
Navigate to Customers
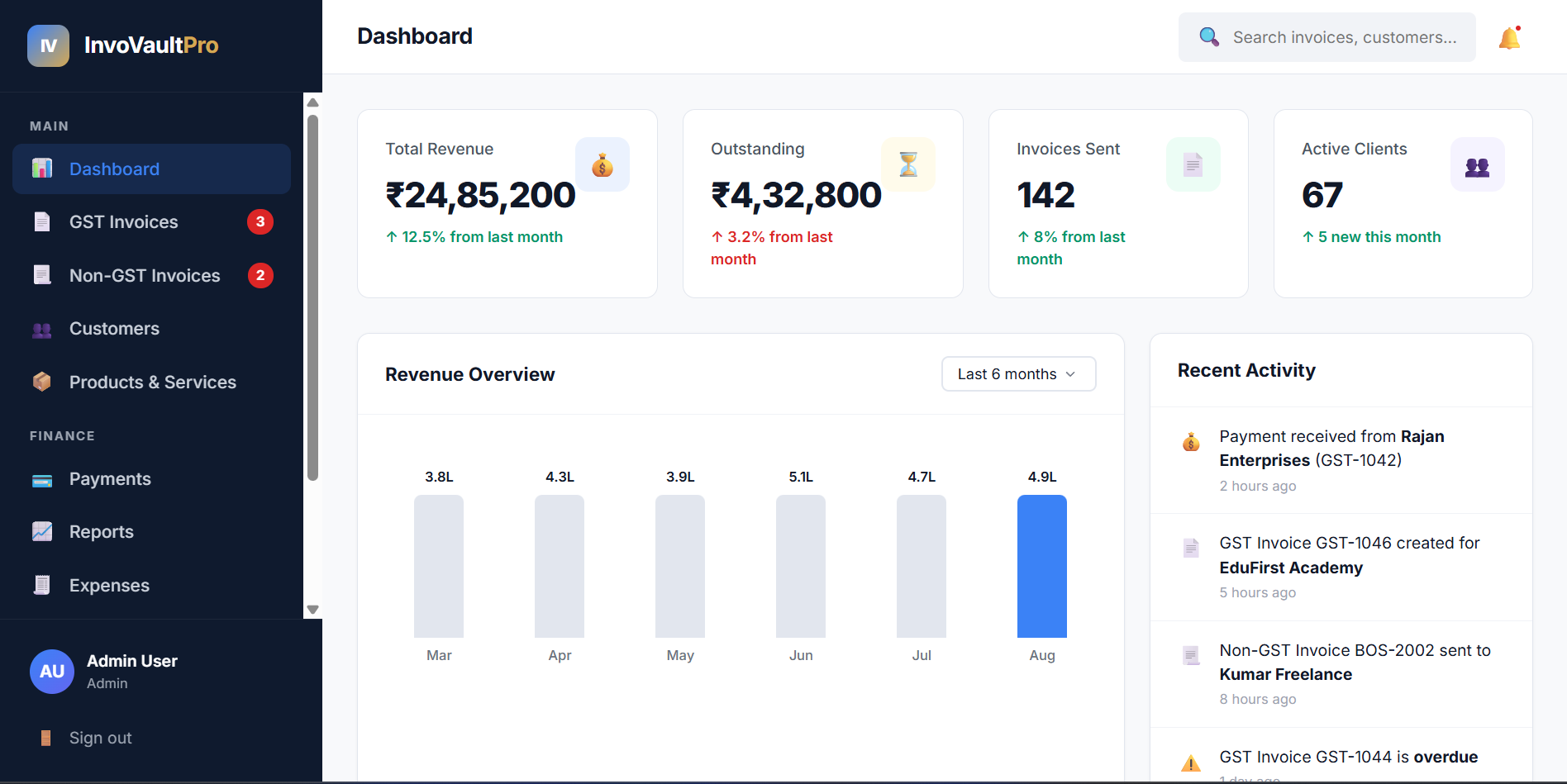pos(151,329)
